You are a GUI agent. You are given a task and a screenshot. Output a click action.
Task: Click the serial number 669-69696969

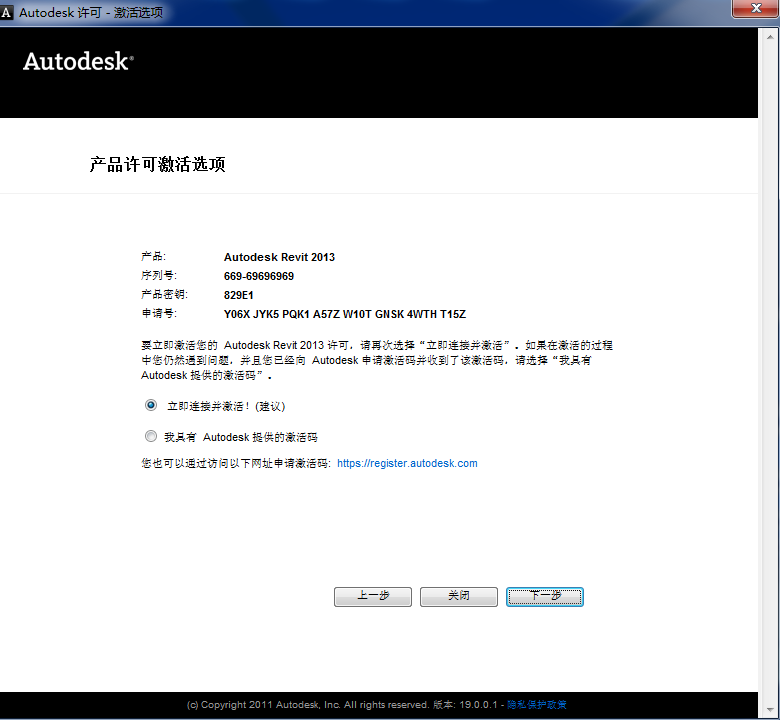pos(259,276)
